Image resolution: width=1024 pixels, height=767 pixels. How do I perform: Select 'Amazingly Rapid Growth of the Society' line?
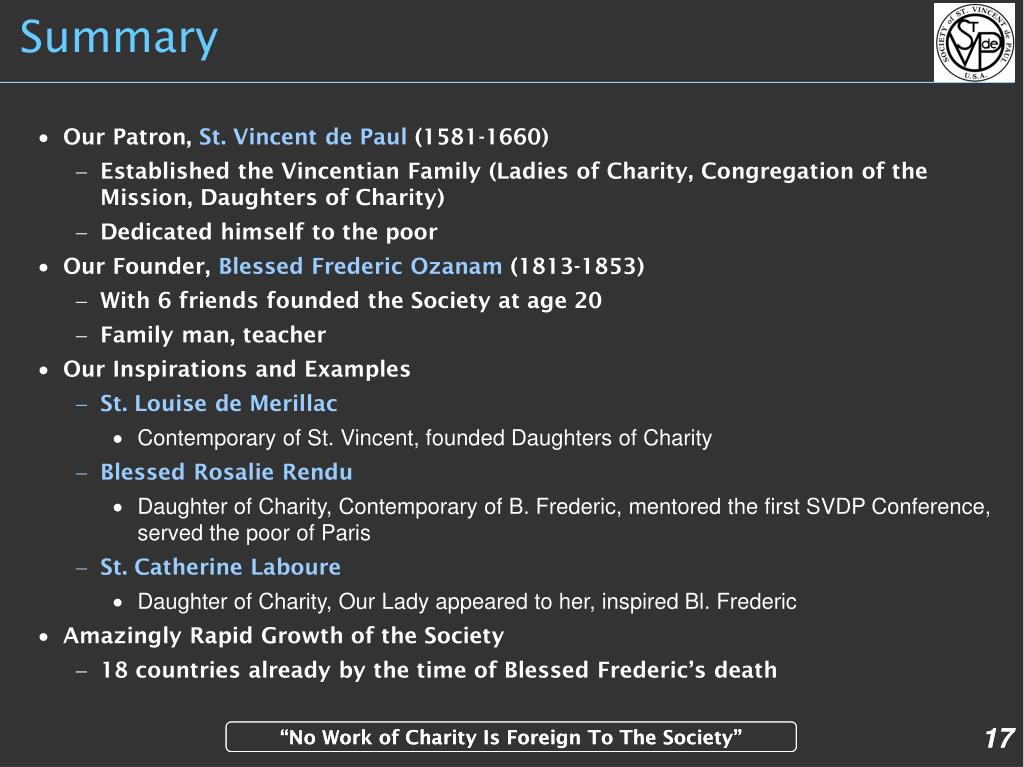[x=283, y=636]
